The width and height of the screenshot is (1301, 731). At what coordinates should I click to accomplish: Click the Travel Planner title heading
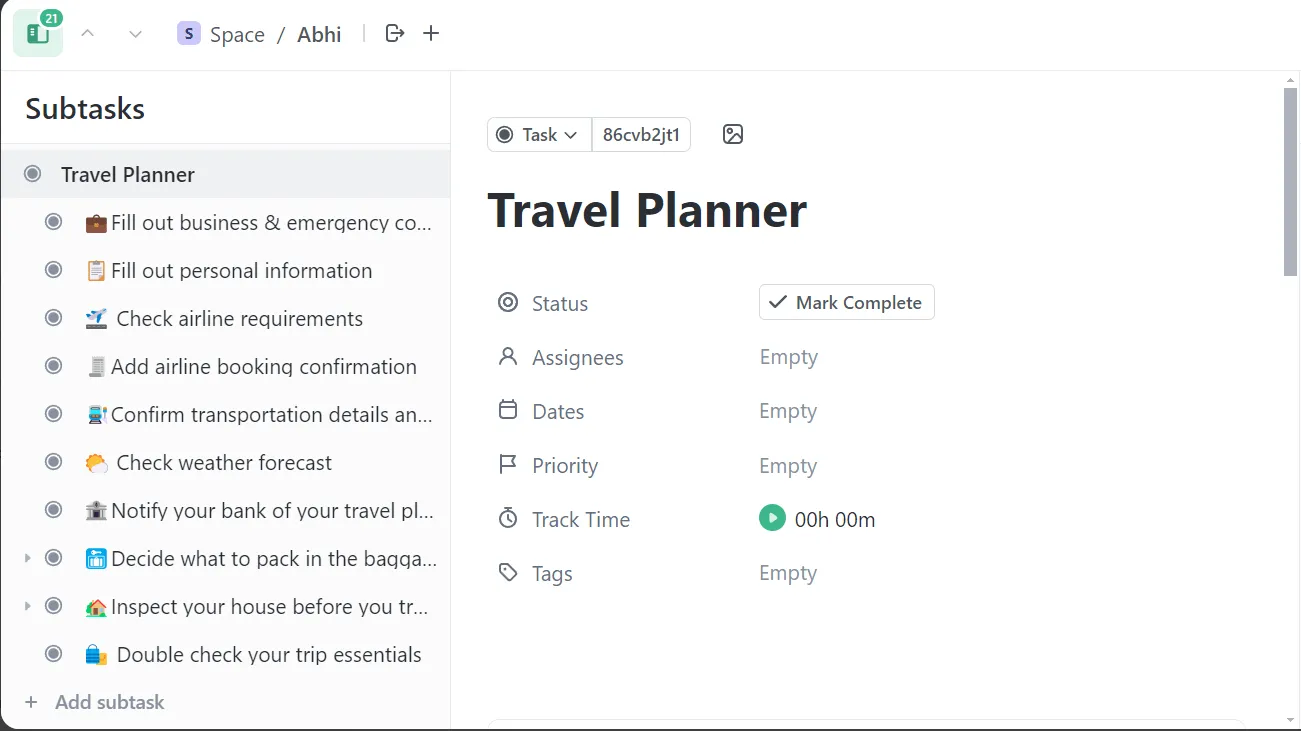(x=647, y=211)
